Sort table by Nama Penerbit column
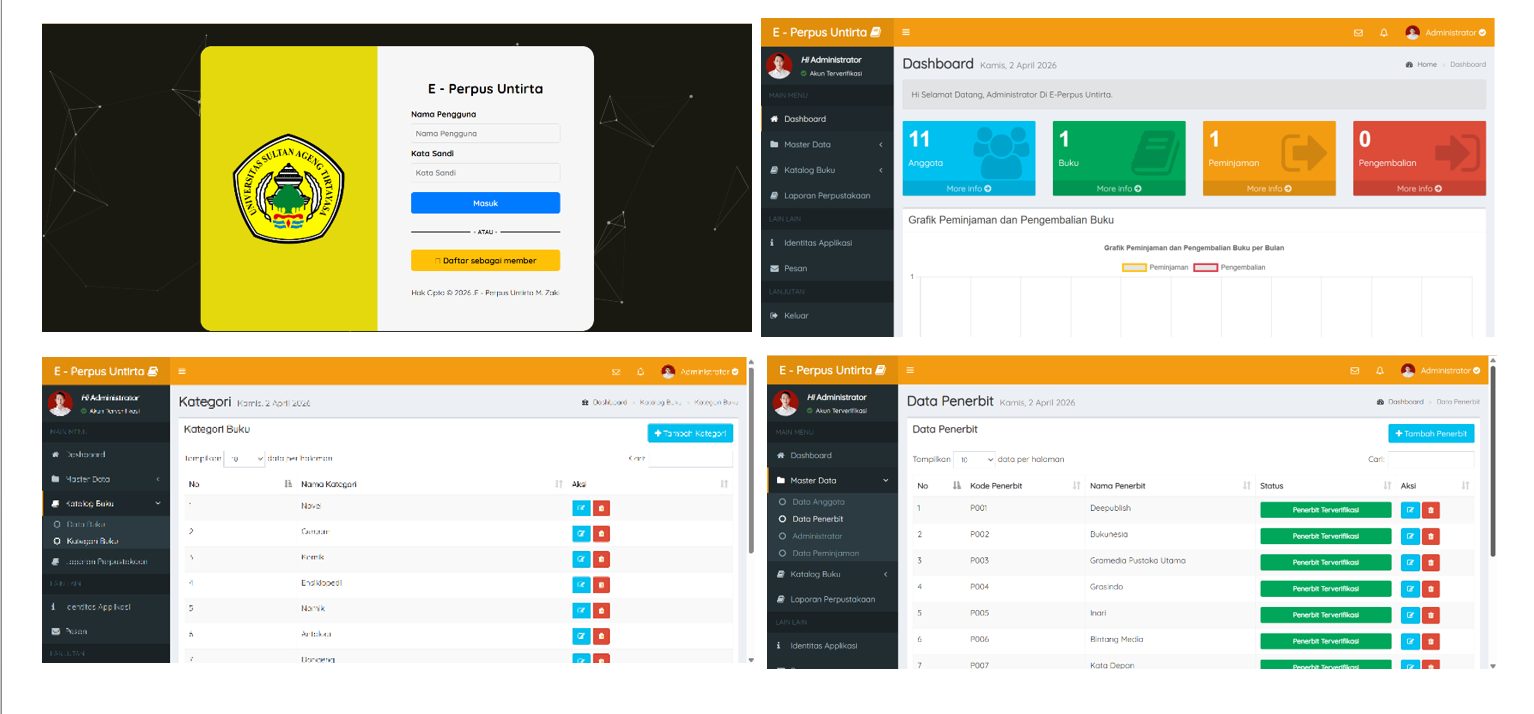Screen dimensions: 1534x714 [x=1246, y=486]
